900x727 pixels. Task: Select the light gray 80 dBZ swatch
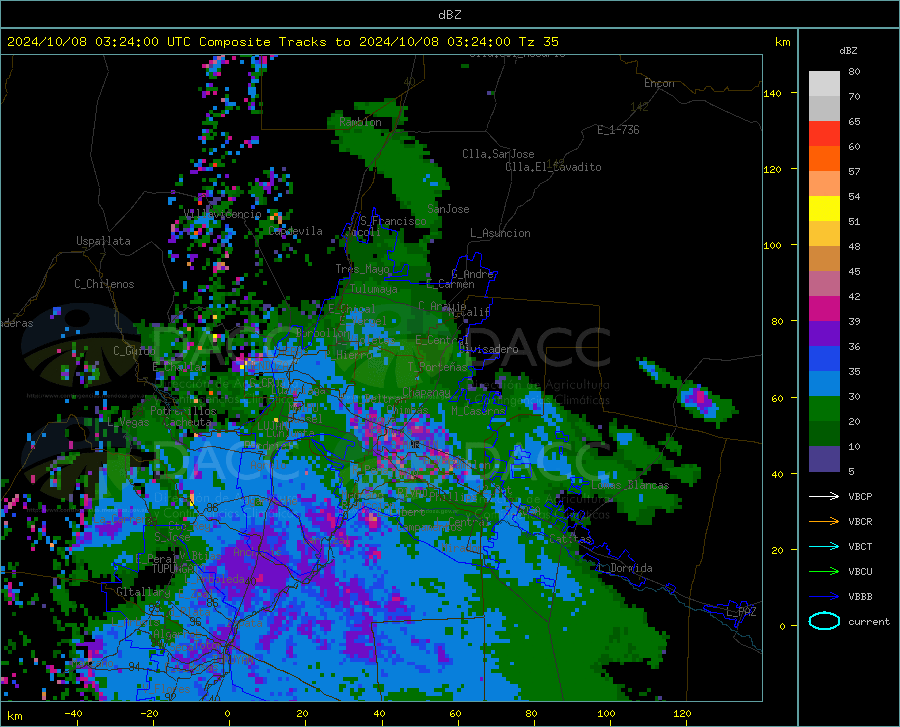[824, 84]
